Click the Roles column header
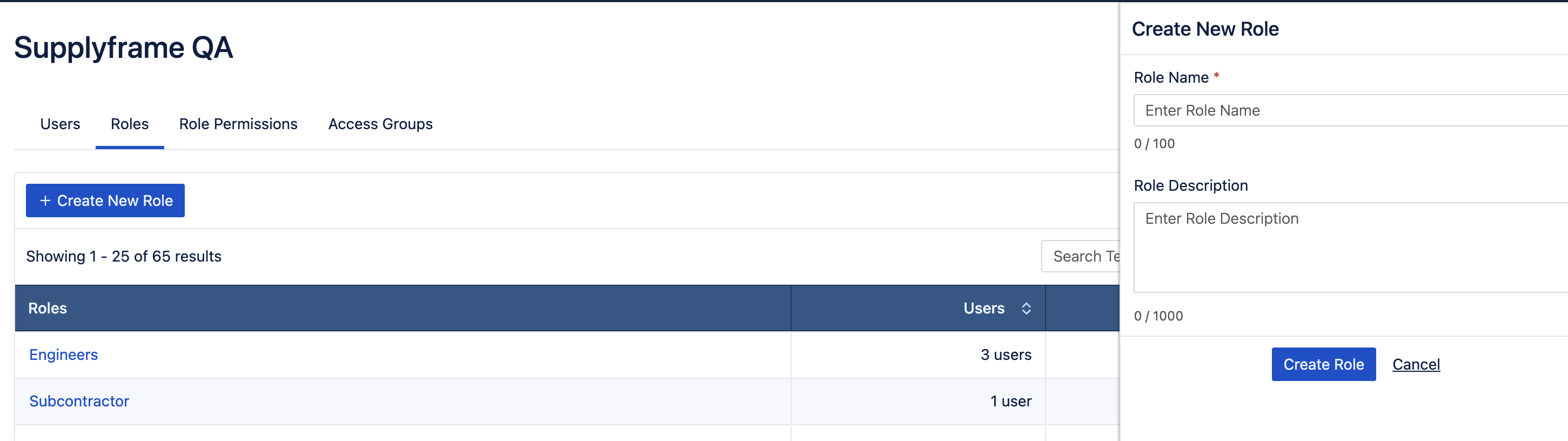The height and width of the screenshot is (441, 1568). click(48, 308)
